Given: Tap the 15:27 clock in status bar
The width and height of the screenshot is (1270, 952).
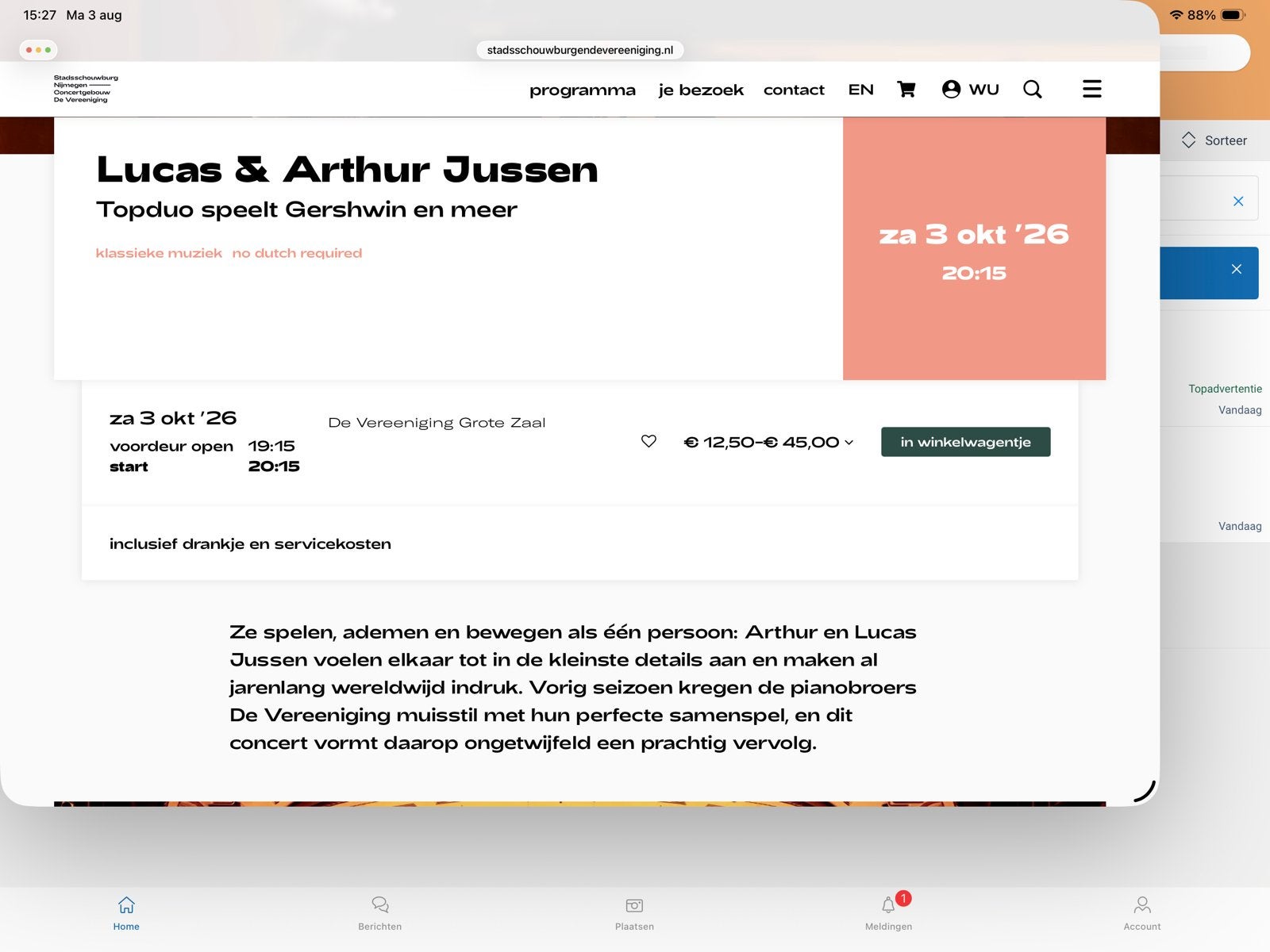Looking at the screenshot, I should [x=40, y=15].
